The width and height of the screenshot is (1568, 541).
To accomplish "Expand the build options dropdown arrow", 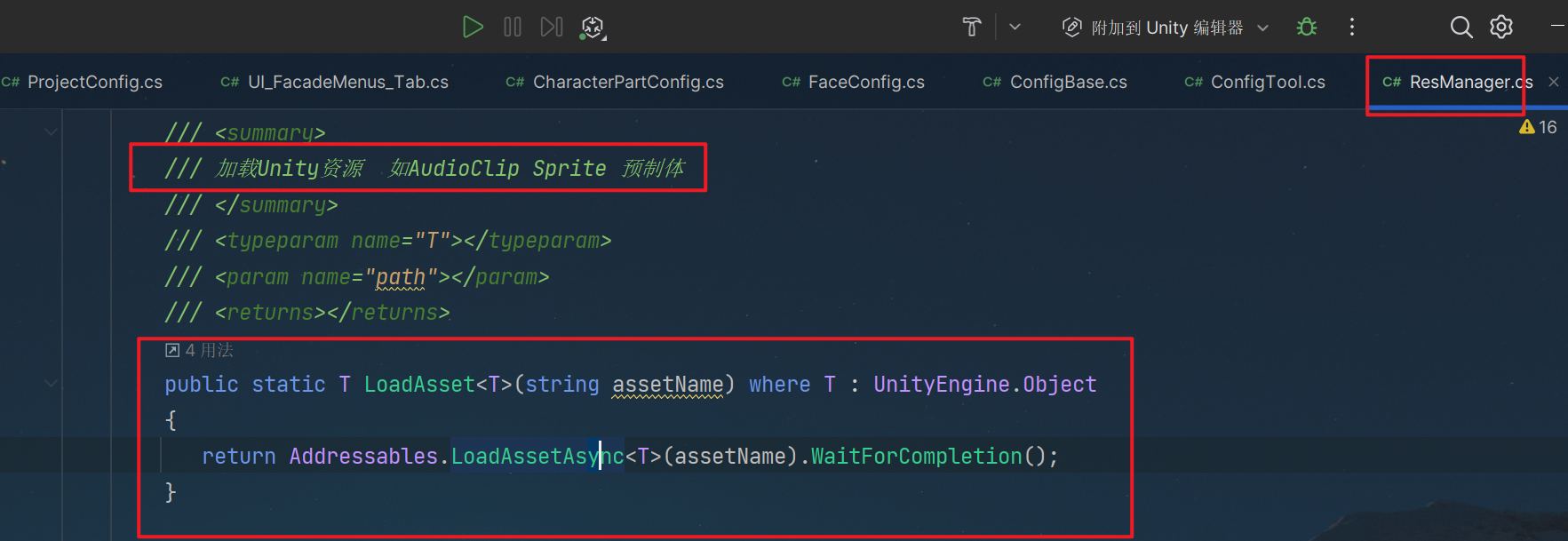I will [x=1015, y=28].
